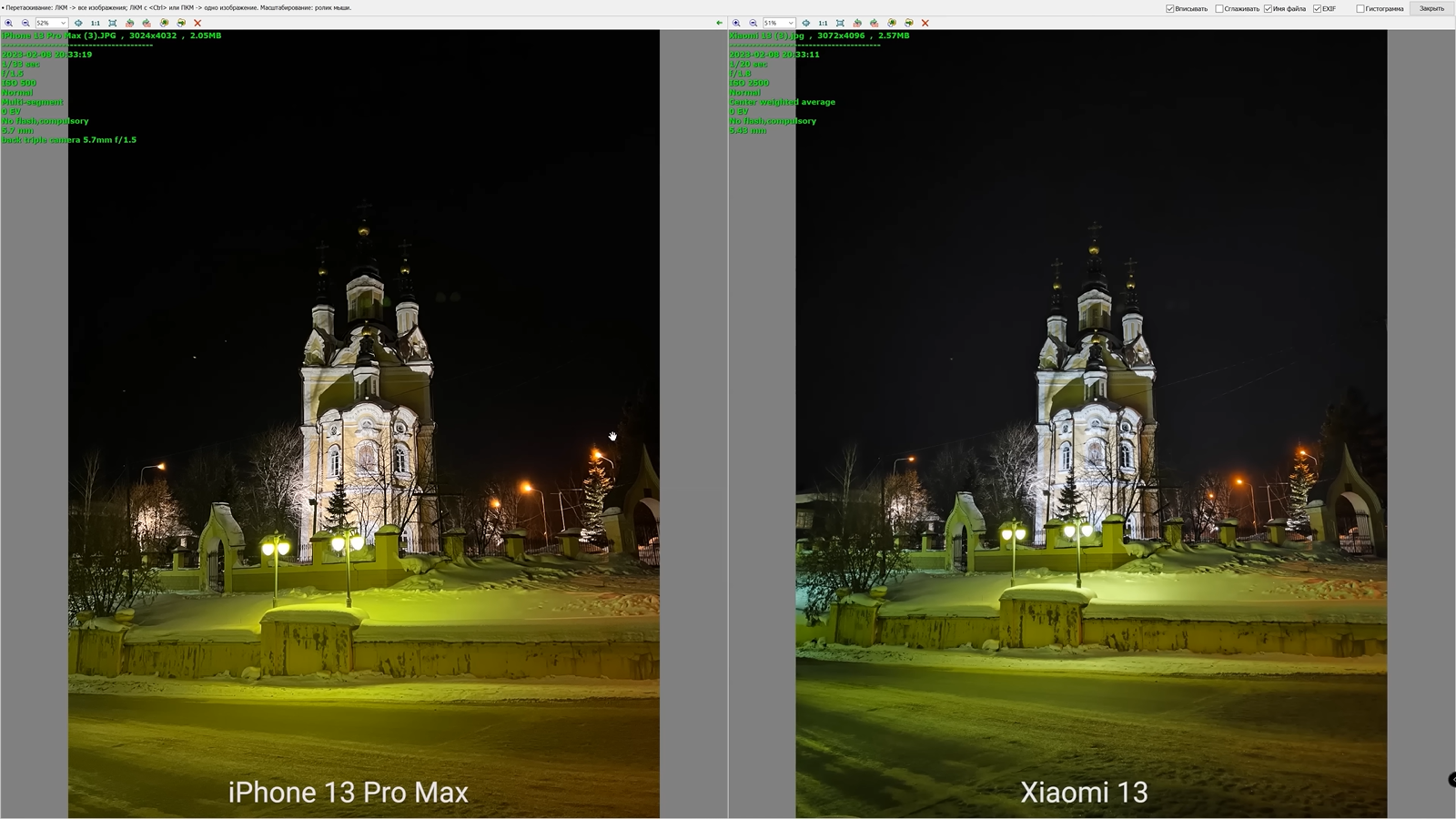Open the 51% zoom dropdown in right panel

coord(791,23)
